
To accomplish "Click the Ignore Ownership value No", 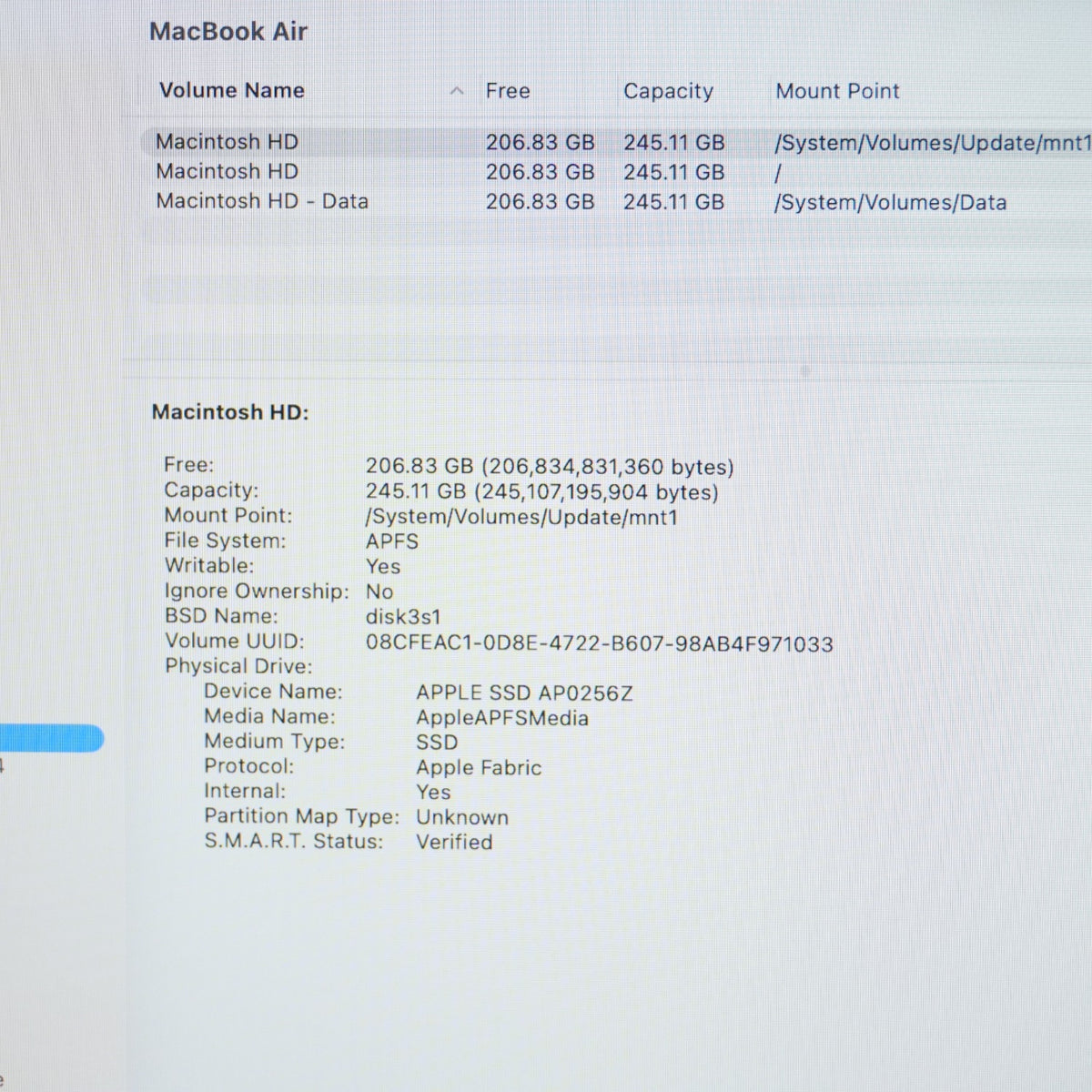I will pos(379,591).
